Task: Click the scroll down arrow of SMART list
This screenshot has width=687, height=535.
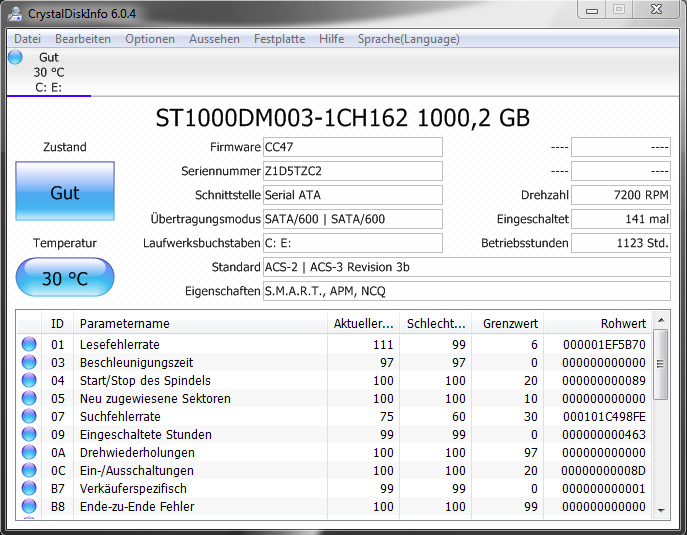Action: coord(661,510)
